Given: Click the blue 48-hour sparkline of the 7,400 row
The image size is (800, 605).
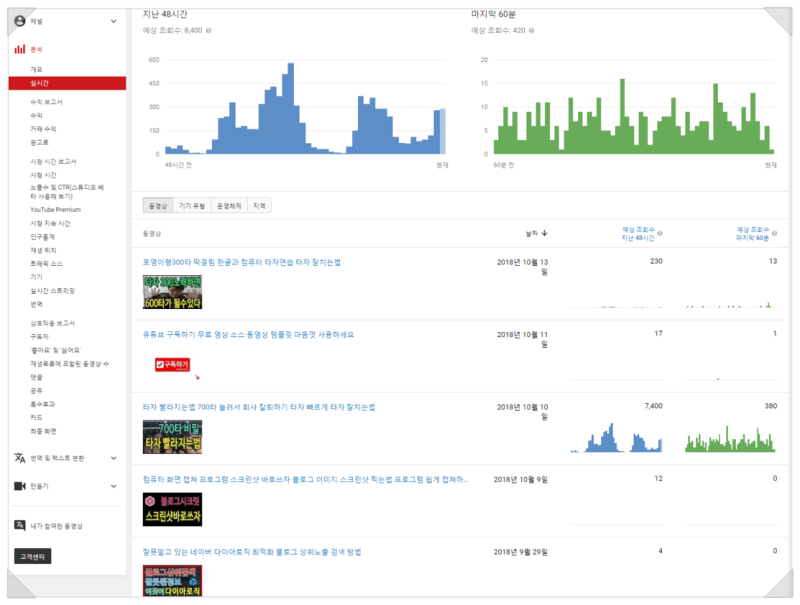Looking at the screenshot, I should (616, 438).
